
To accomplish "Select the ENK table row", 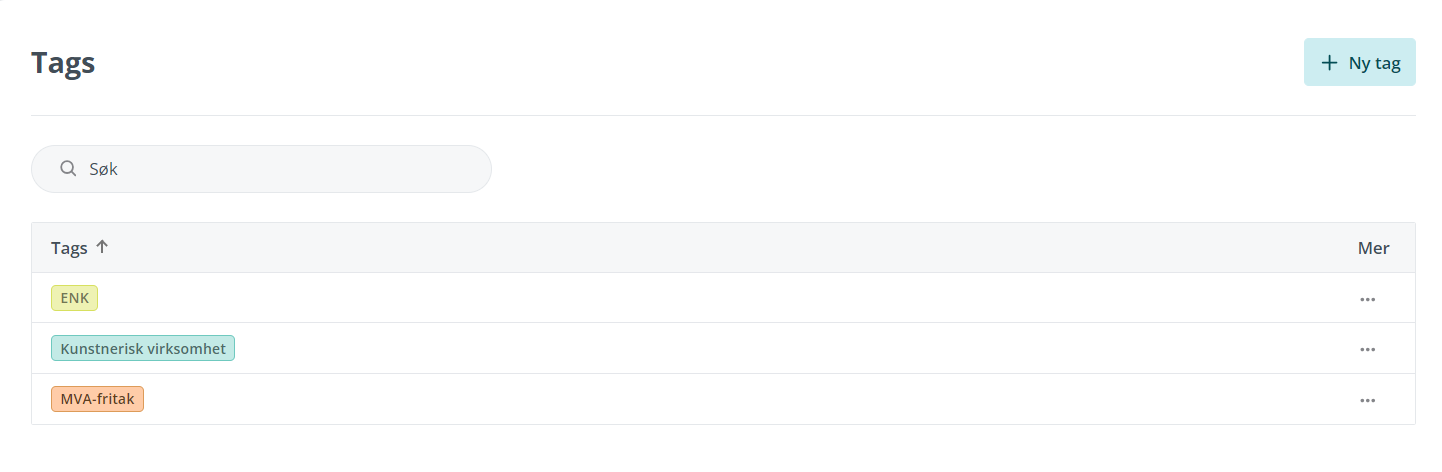I will [x=723, y=298].
